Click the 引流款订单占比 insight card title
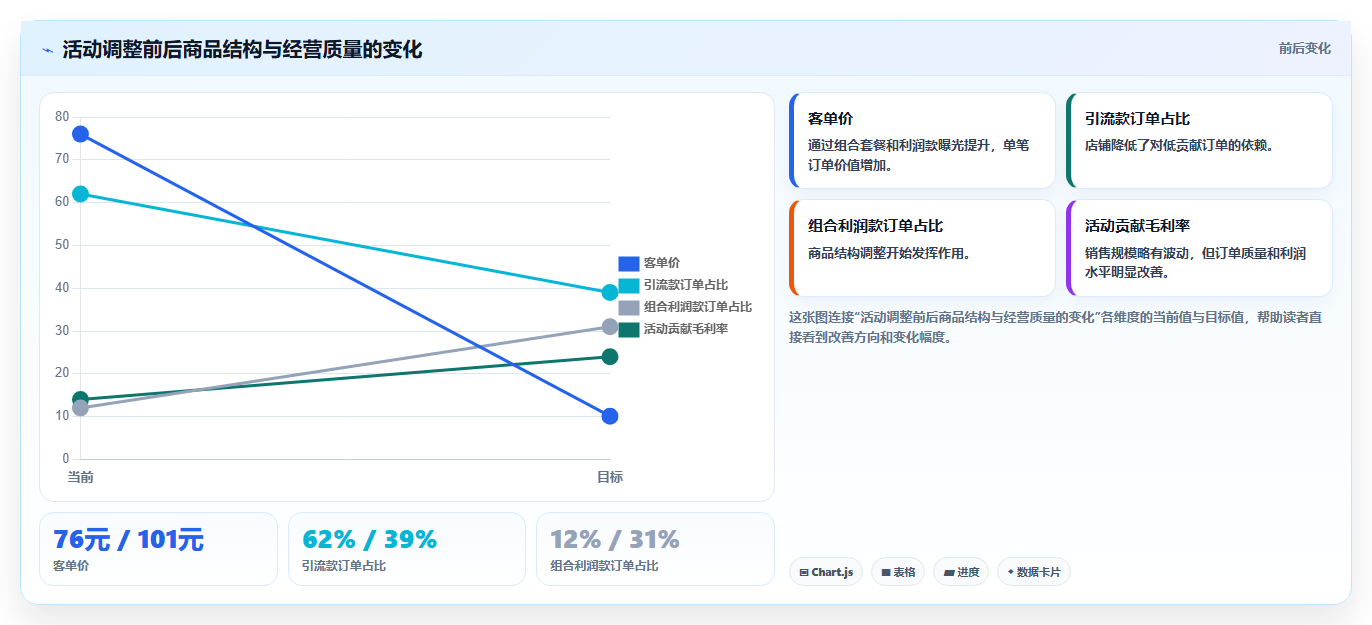 1137,119
